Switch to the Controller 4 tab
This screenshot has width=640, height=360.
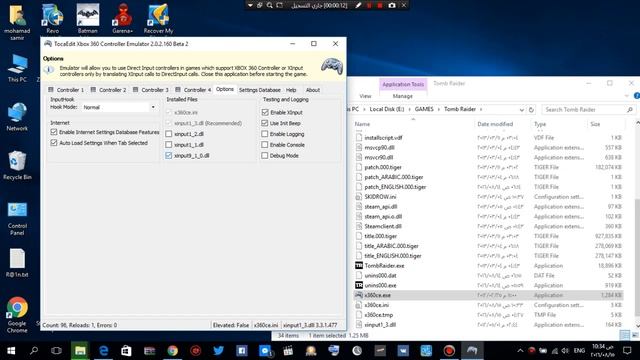coord(193,90)
